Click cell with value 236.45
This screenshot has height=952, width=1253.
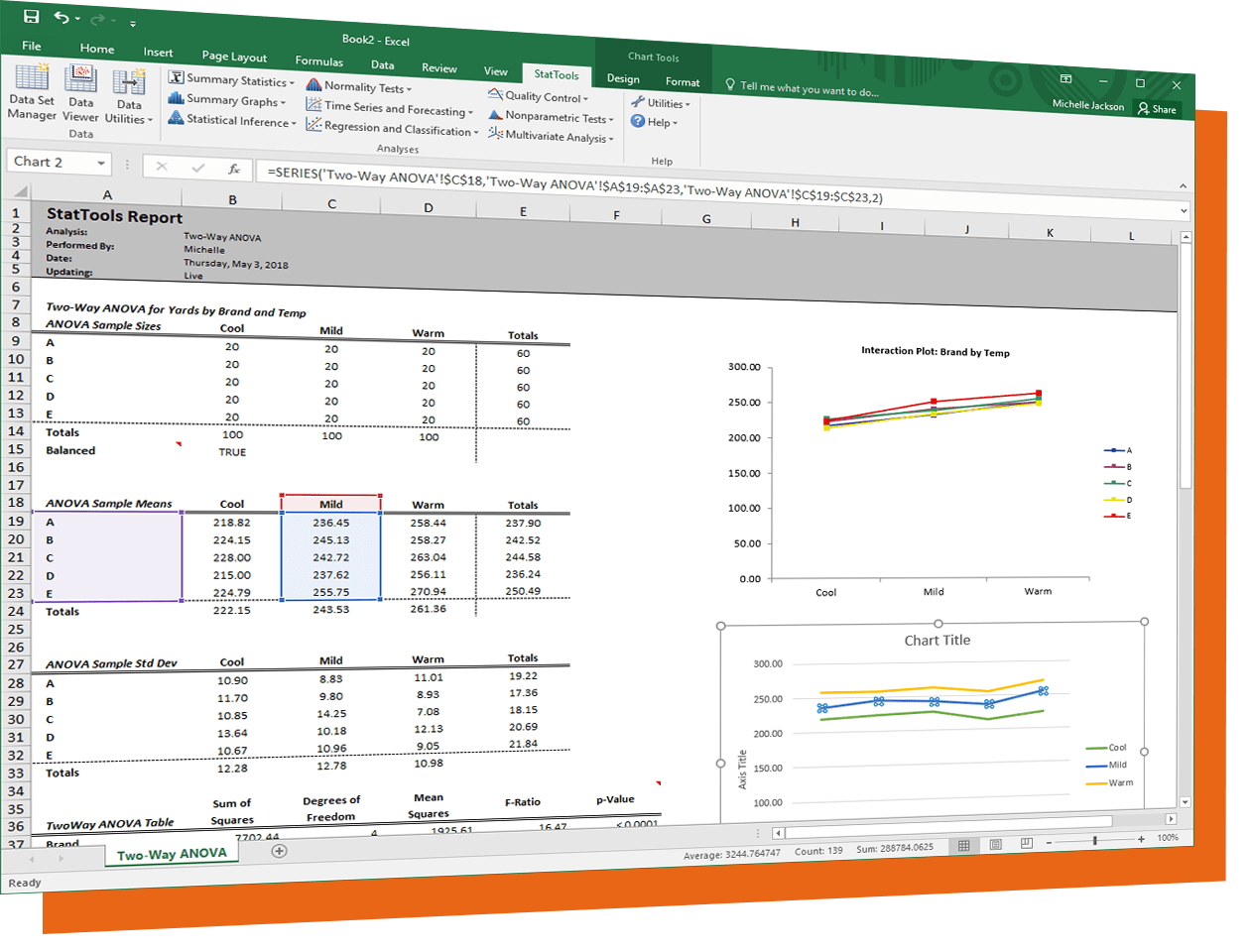pyautogui.click(x=331, y=523)
